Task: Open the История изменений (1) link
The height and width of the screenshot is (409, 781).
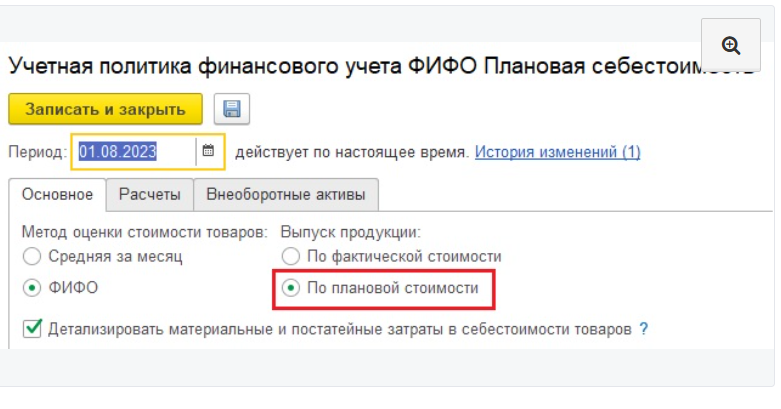Action: click(557, 152)
